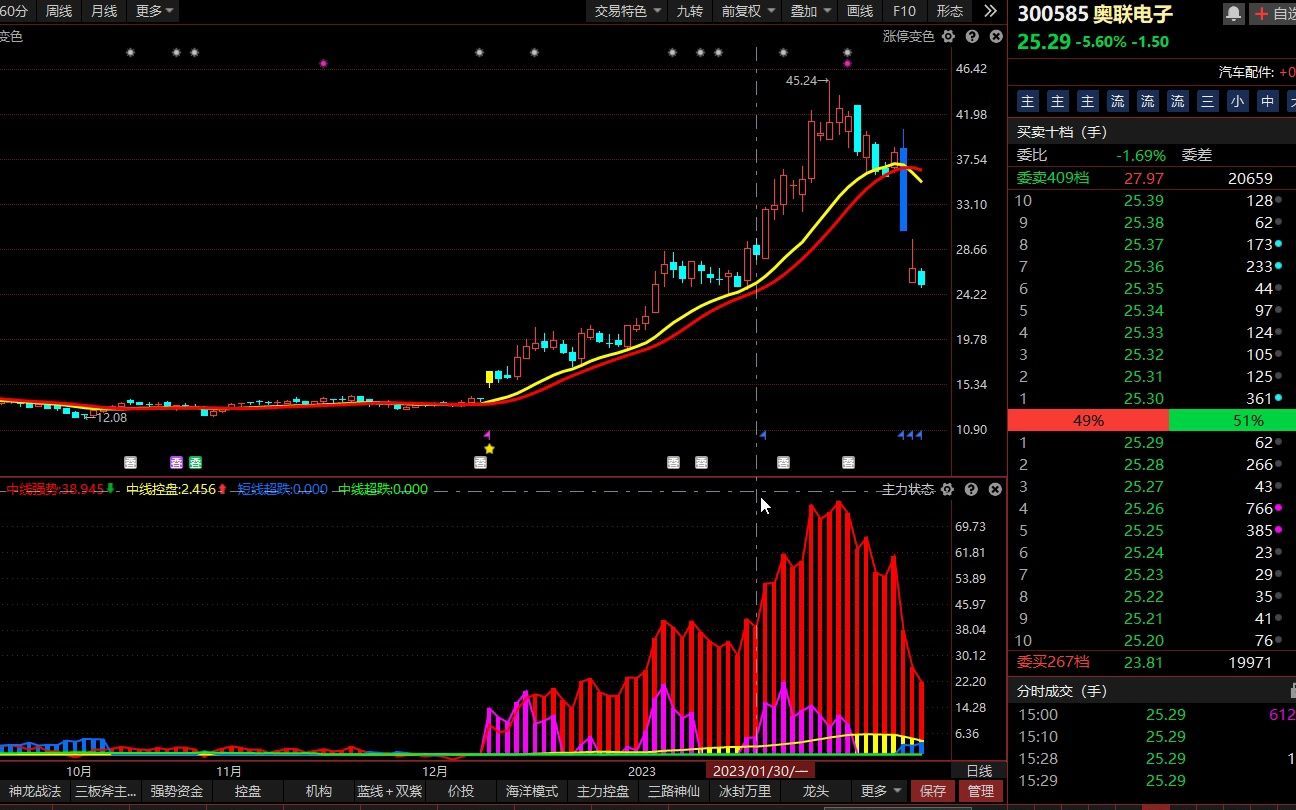Select the 三板斧主 indicator tab

[106, 791]
